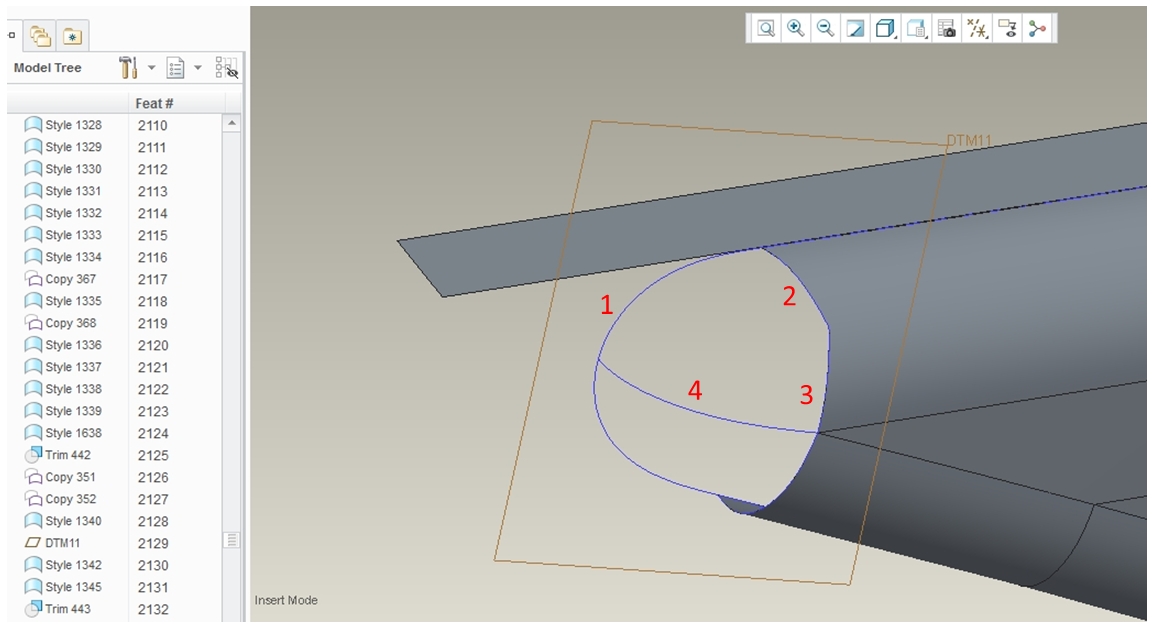
Task: Click the Model Tree scrollbar thumb
Action: coord(232,540)
